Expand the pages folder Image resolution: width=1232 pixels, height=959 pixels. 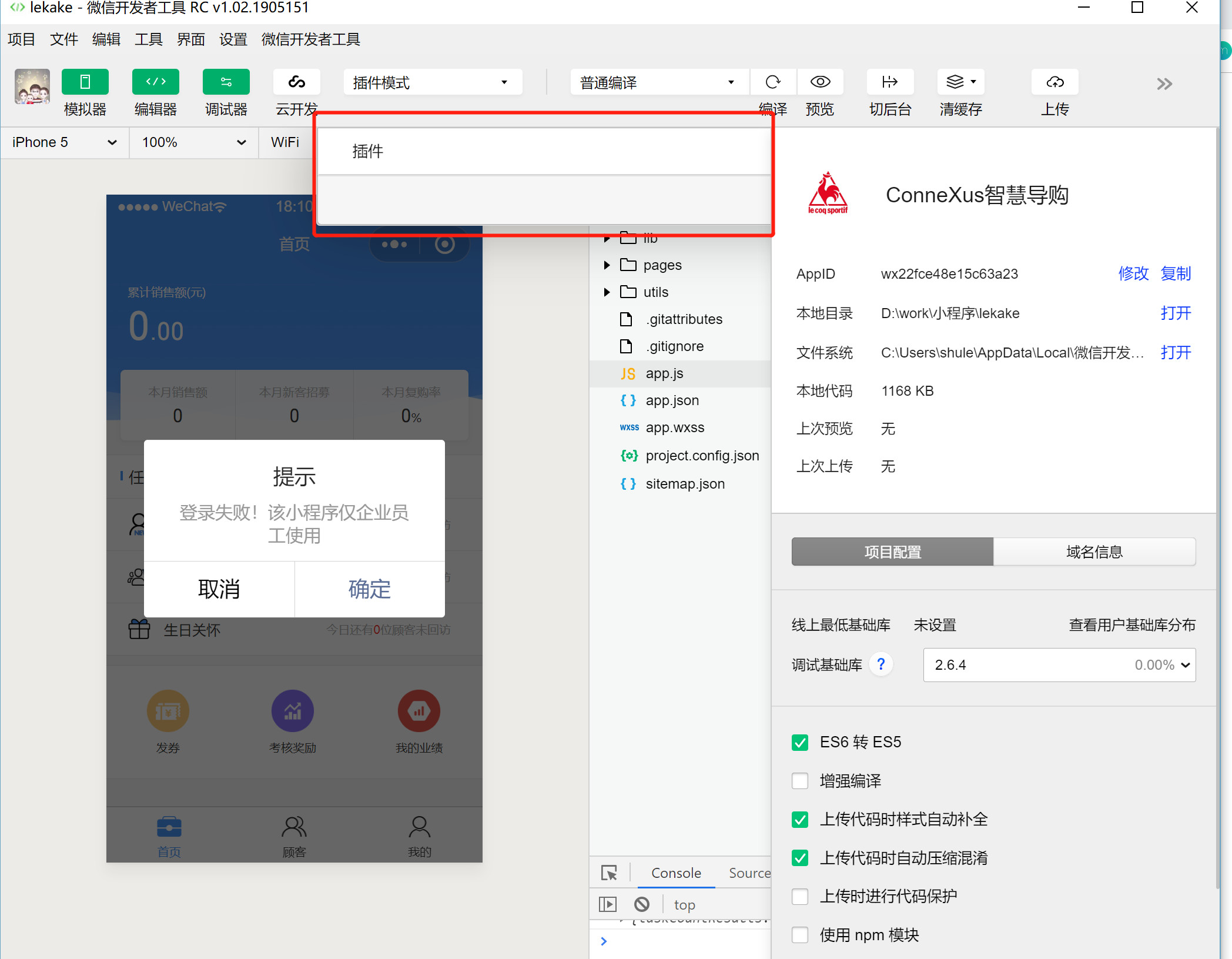coord(607,265)
